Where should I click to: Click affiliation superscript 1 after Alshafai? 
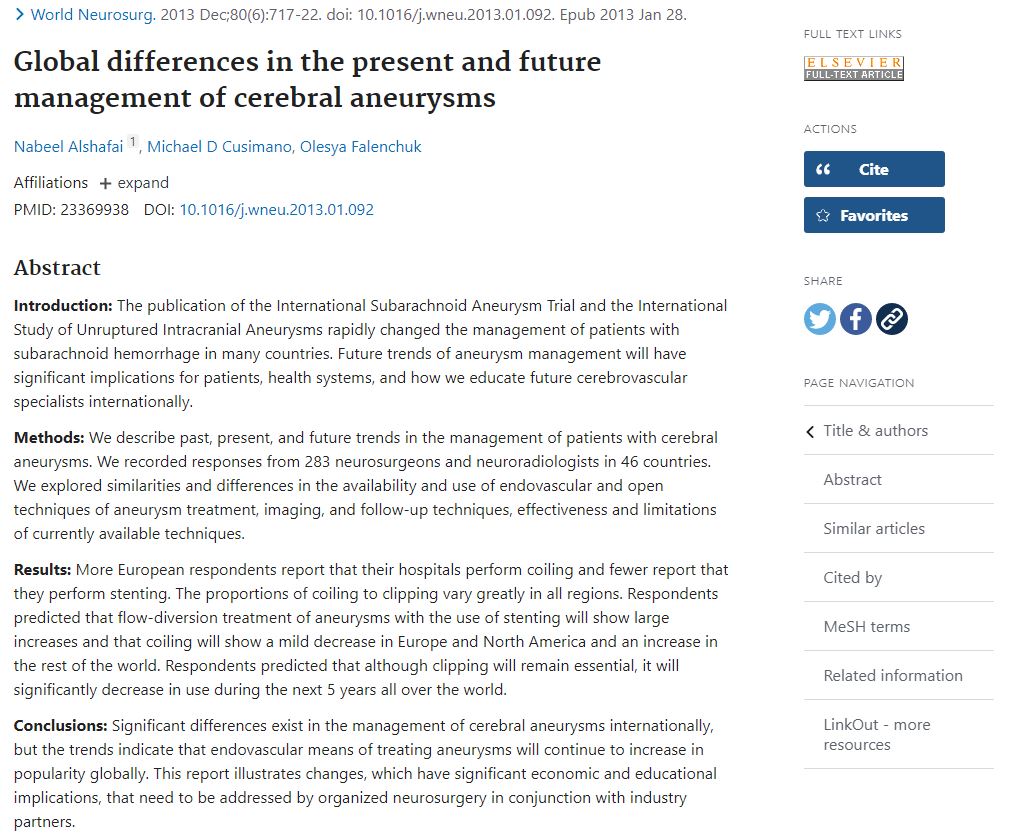click(x=133, y=144)
